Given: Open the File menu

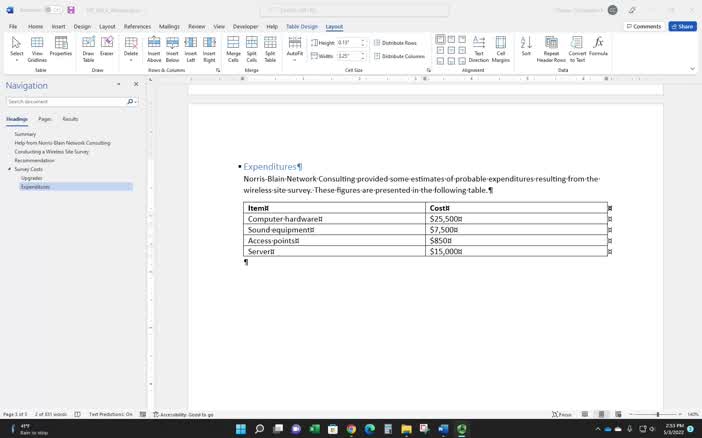Looking at the screenshot, I should click(x=13, y=26).
